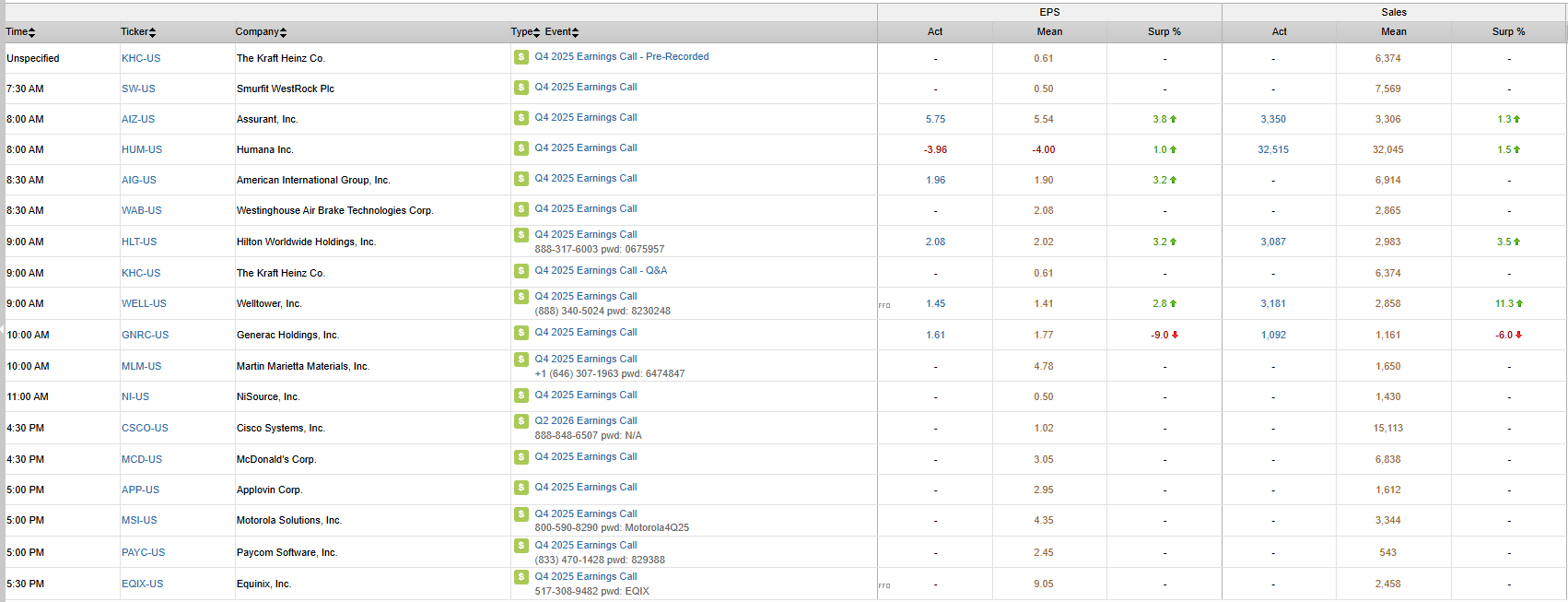Sort rows by Company column header
This screenshot has height=602, width=1568.
tap(261, 32)
